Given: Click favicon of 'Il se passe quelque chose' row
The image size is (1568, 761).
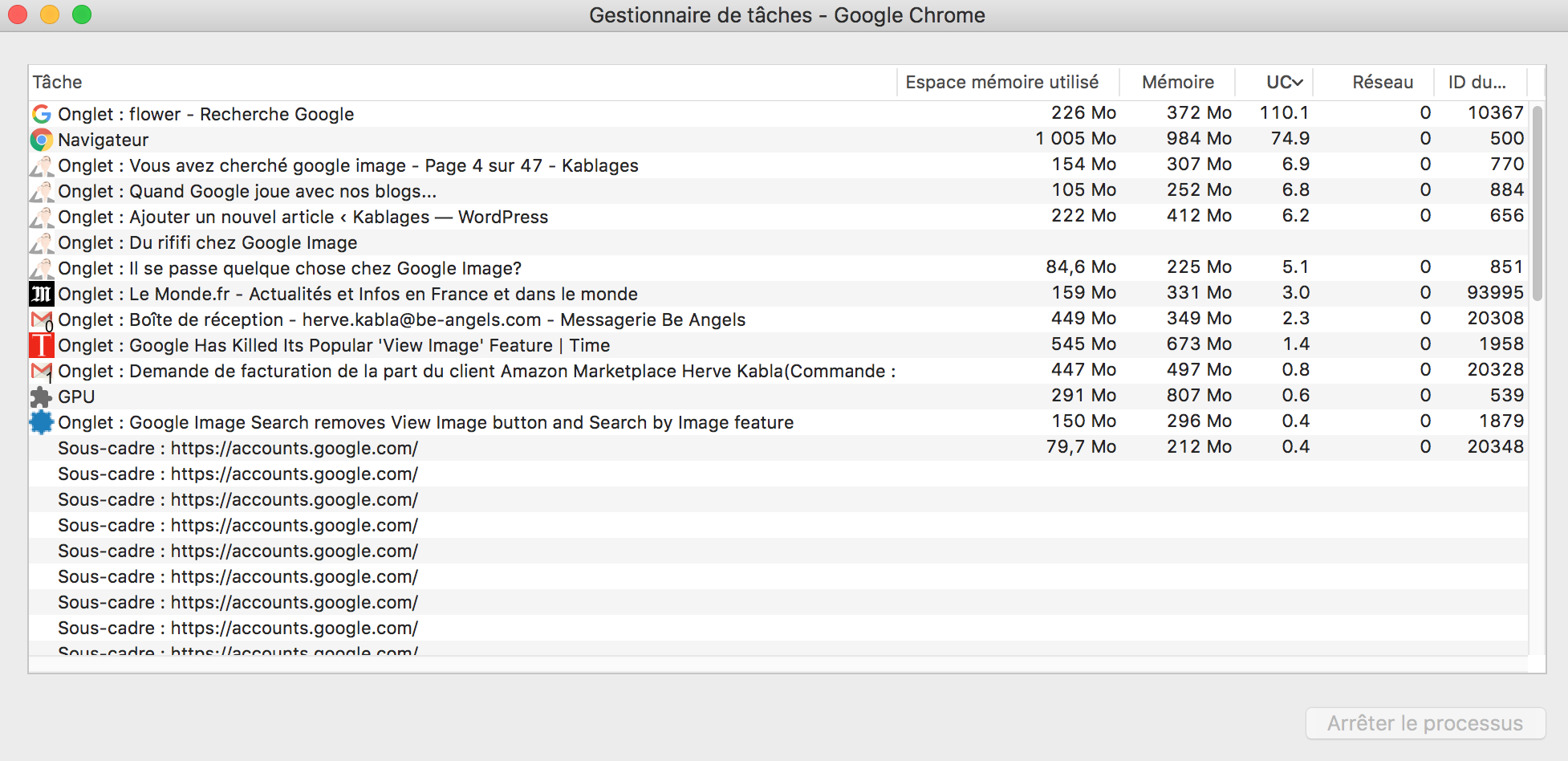Looking at the screenshot, I should (x=42, y=268).
